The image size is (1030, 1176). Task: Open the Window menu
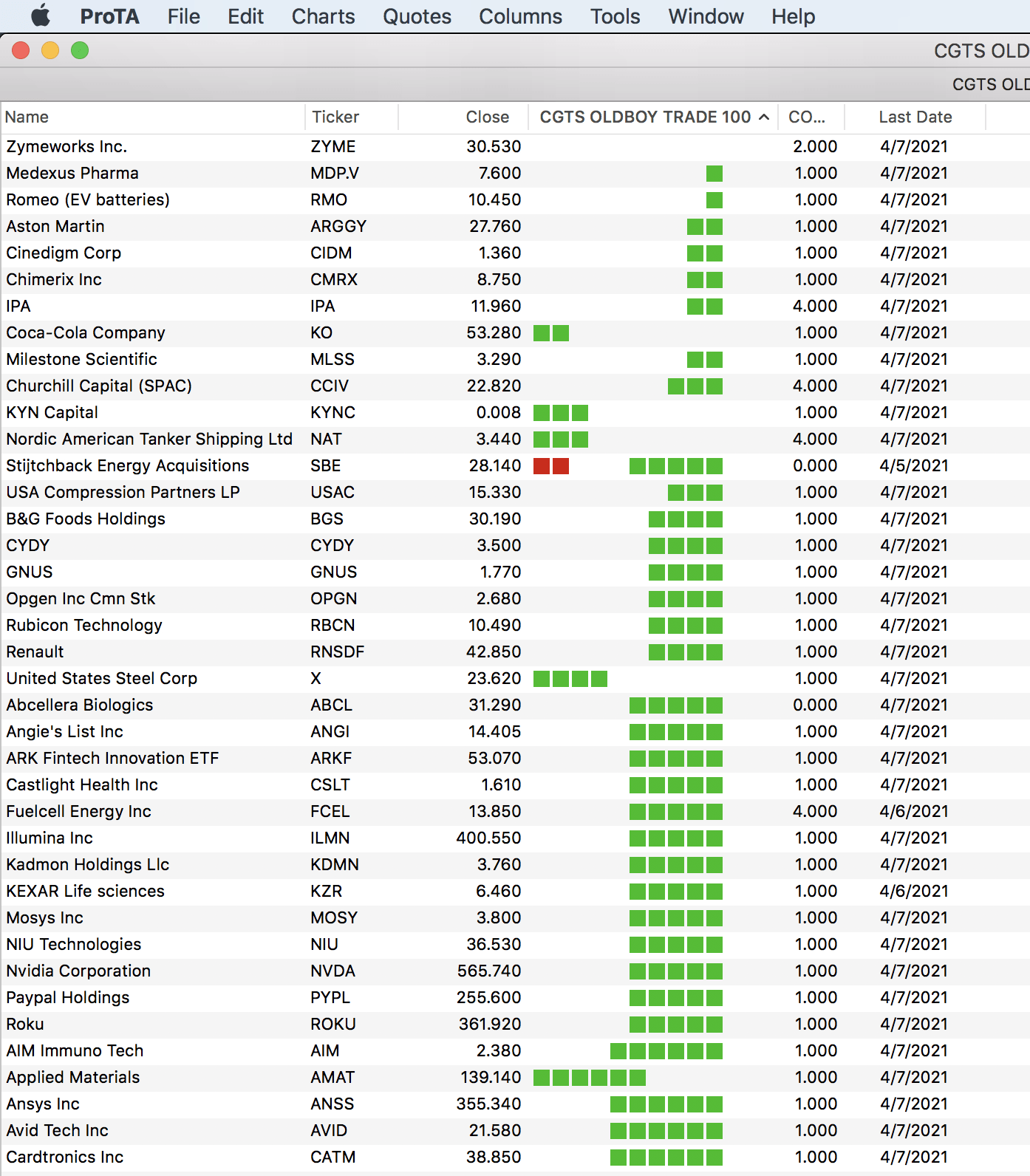tap(706, 16)
